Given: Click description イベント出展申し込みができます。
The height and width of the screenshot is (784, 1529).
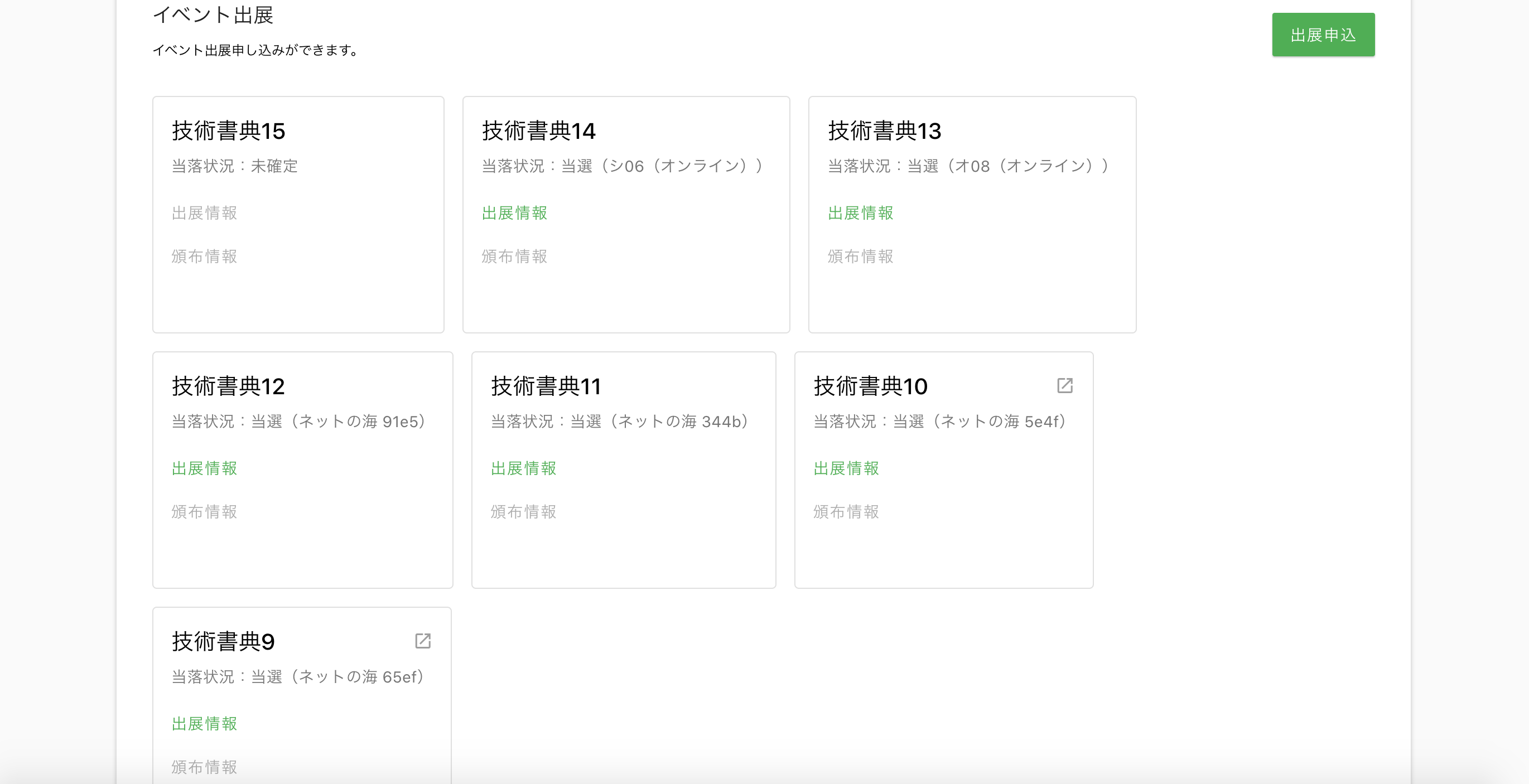Looking at the screenshot, I should [256, 50].
